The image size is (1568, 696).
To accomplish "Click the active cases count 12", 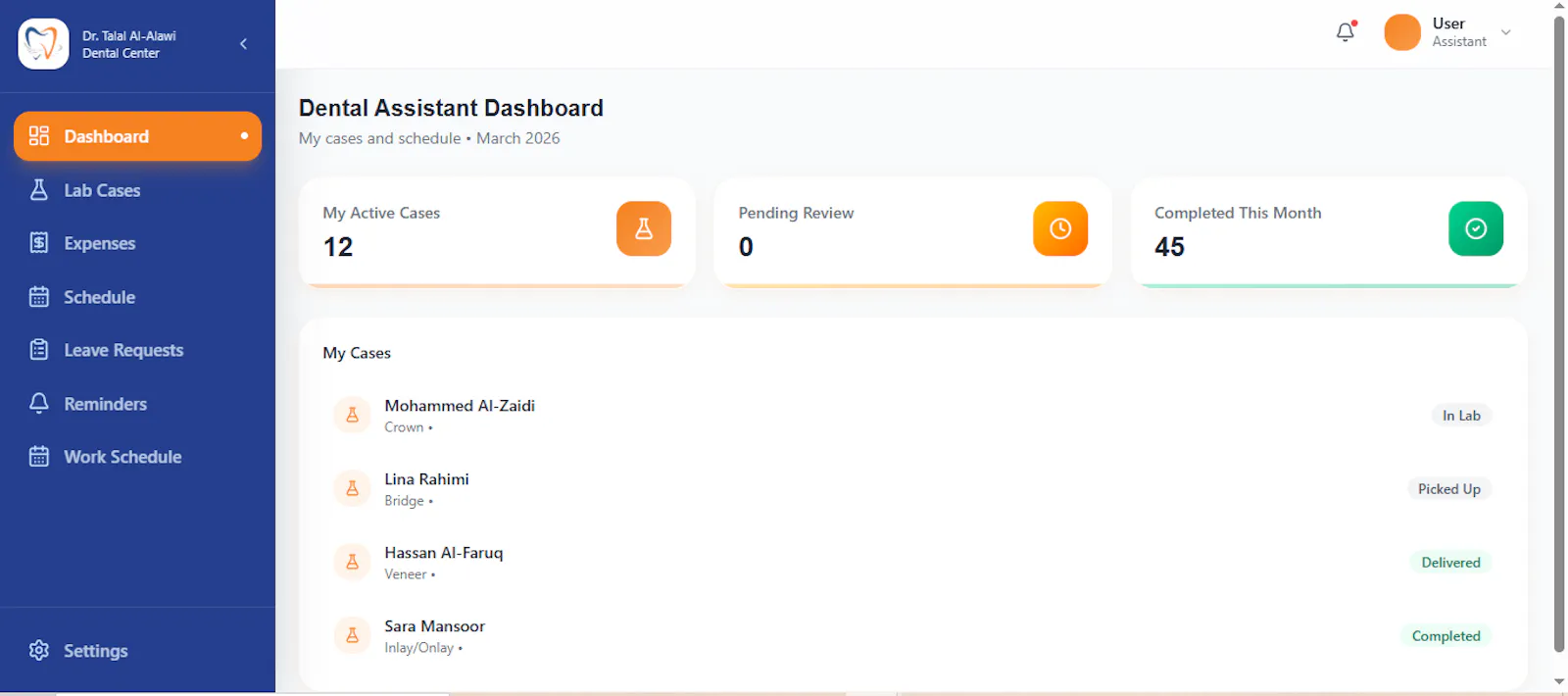I will pyautogui.click(x=338, y=247).
